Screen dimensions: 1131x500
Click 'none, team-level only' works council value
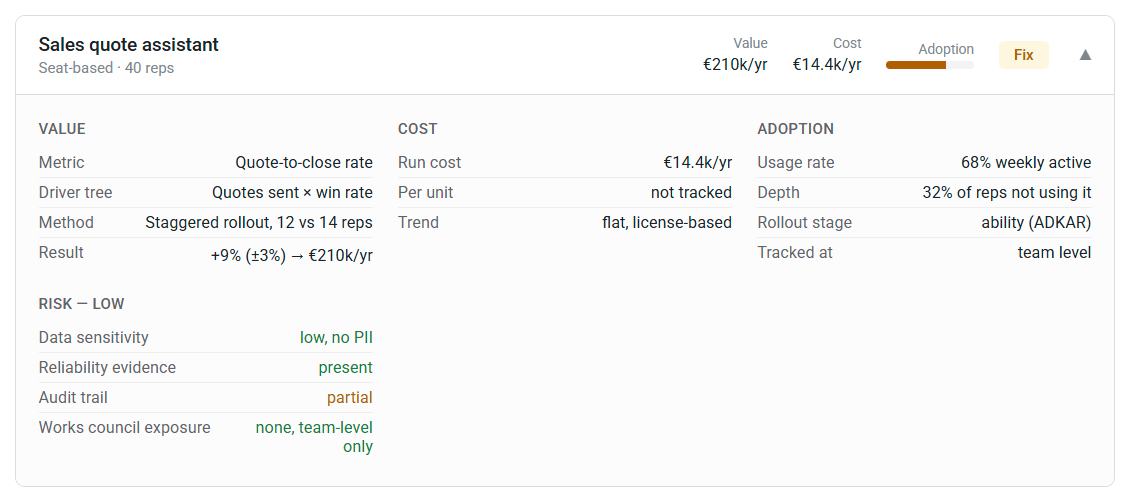(314, 437)
